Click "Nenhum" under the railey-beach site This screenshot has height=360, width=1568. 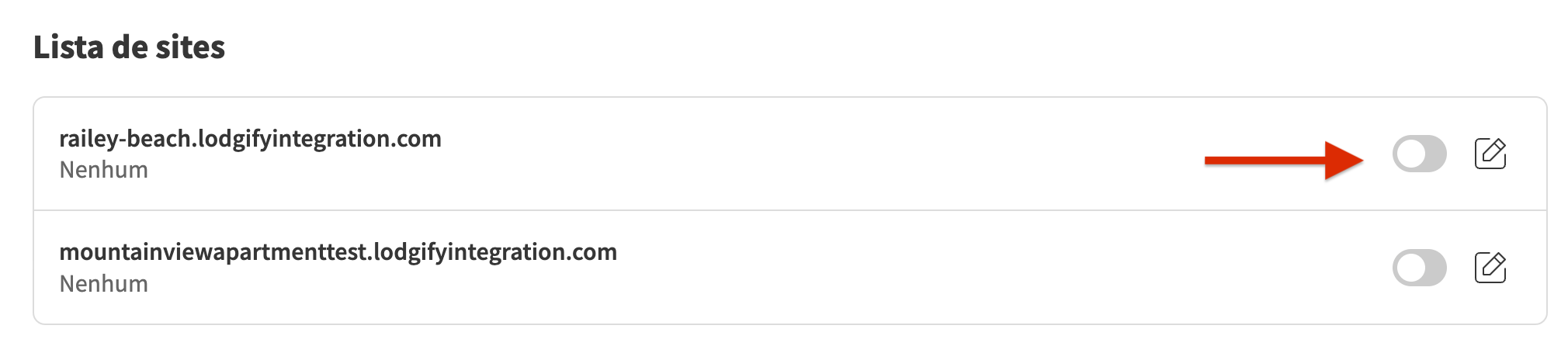click(103, 170)
